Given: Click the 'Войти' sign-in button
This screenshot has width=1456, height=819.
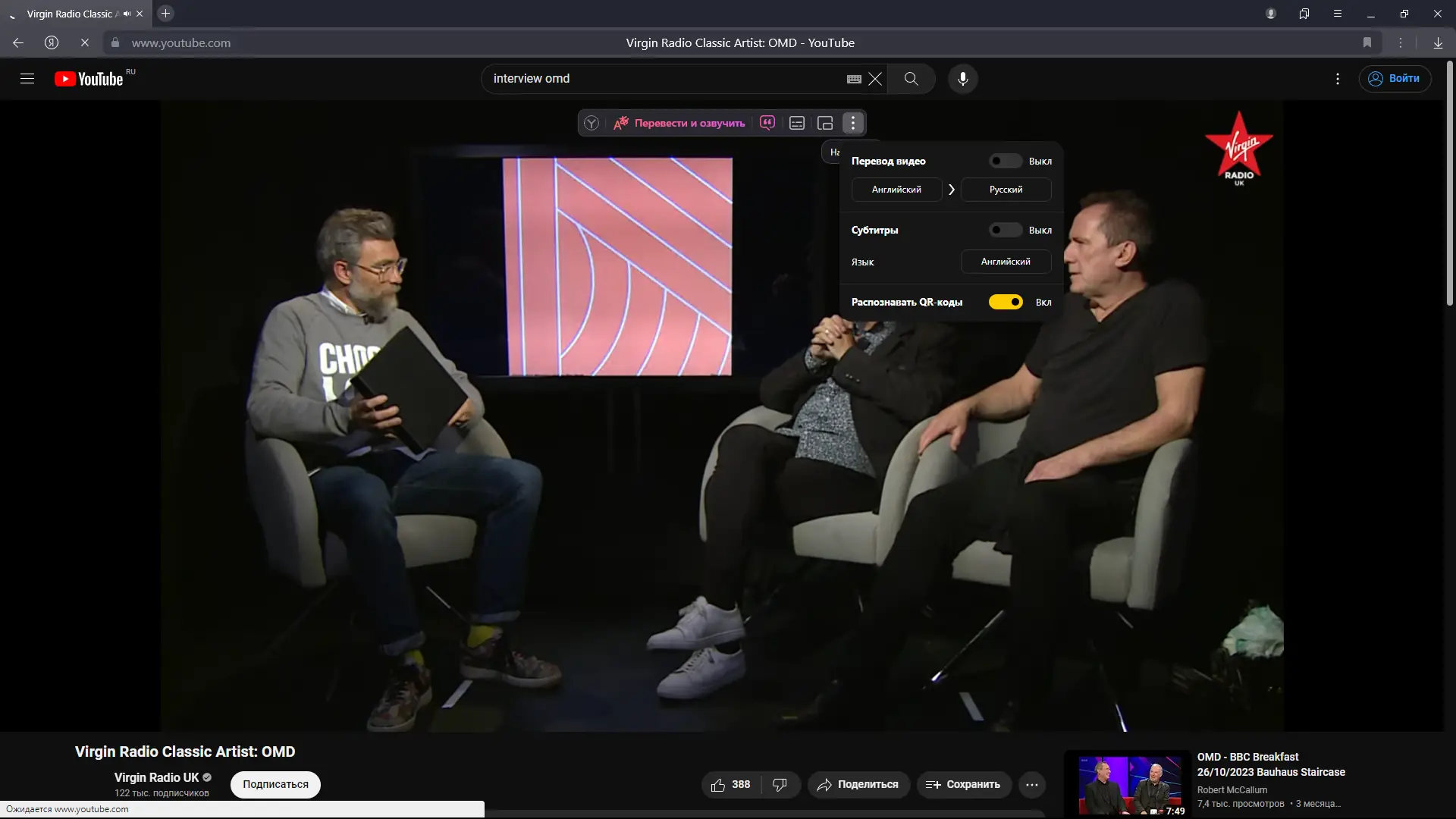Looking at the screenshot, I should [1395, 79].
